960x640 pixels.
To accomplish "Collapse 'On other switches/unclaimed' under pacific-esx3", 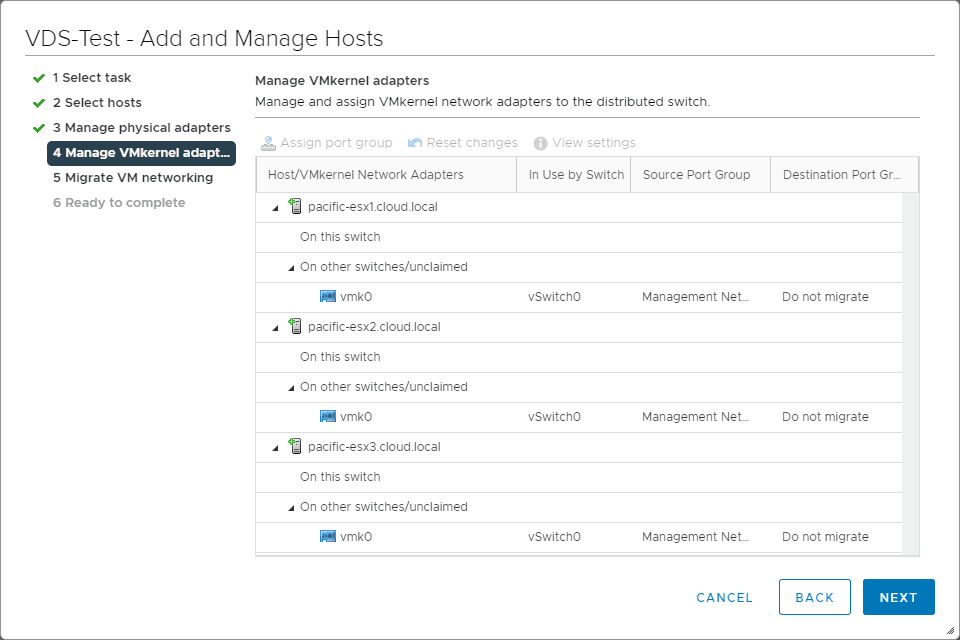I will point(291,508).
